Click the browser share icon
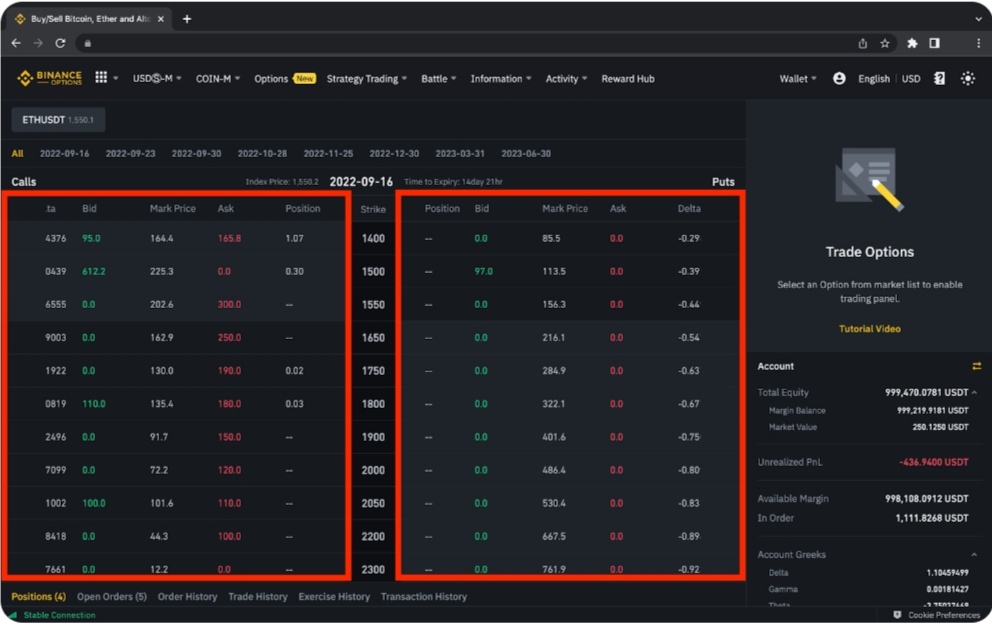The height and width of the screenshot is (623, 992). 862,43
